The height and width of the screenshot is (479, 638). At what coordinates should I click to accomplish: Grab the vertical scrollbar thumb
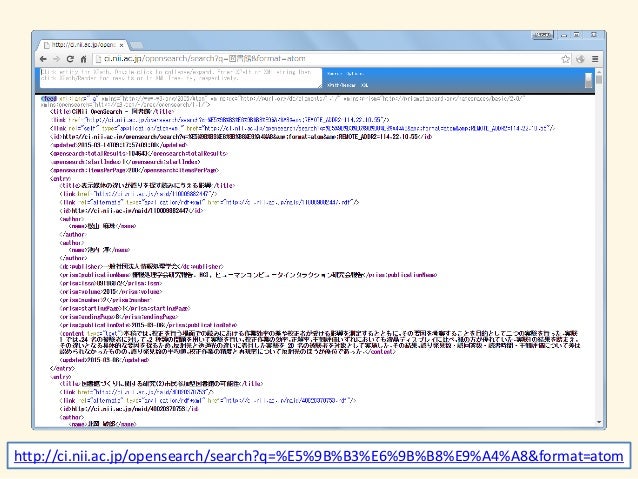pyautogui.click(x=599, y=79)
